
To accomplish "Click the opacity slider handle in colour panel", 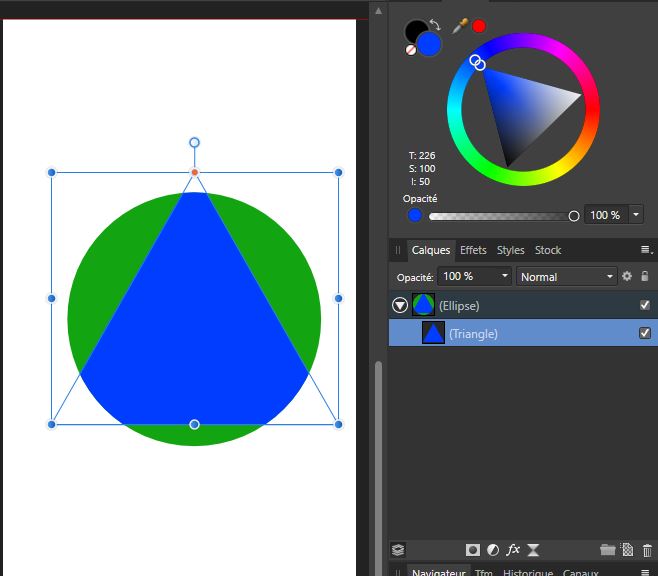I will pyautogui.click(x=574, y=216).
